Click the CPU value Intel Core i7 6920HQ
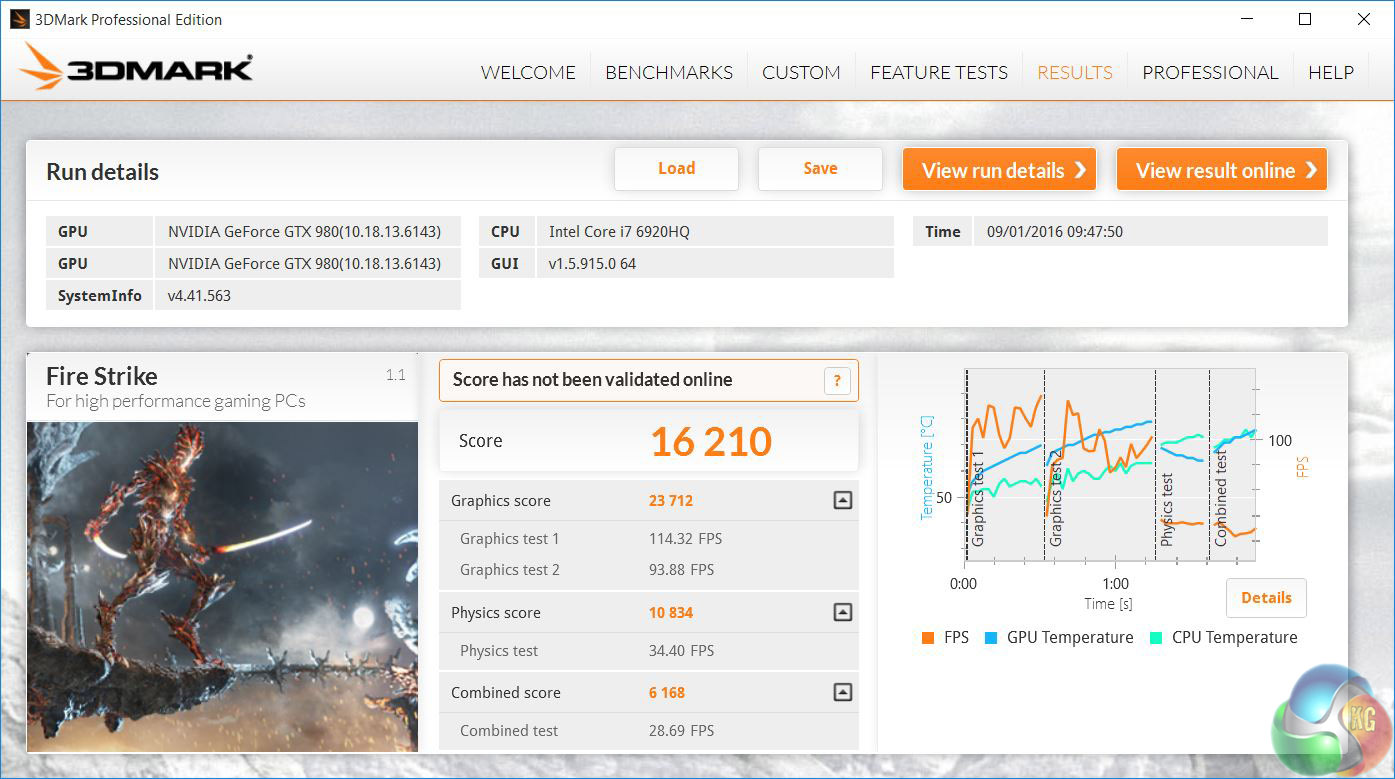The image size is (1395, 779). click(619, 232)
